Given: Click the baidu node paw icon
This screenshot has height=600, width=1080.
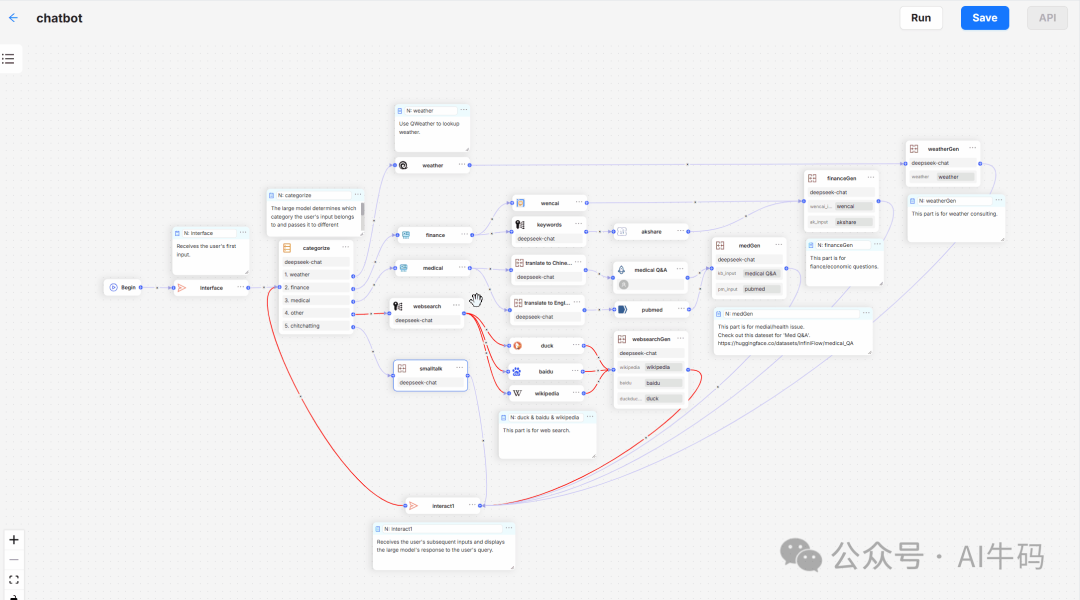Looking at the screenshot, I should click(x=517, y=371).
